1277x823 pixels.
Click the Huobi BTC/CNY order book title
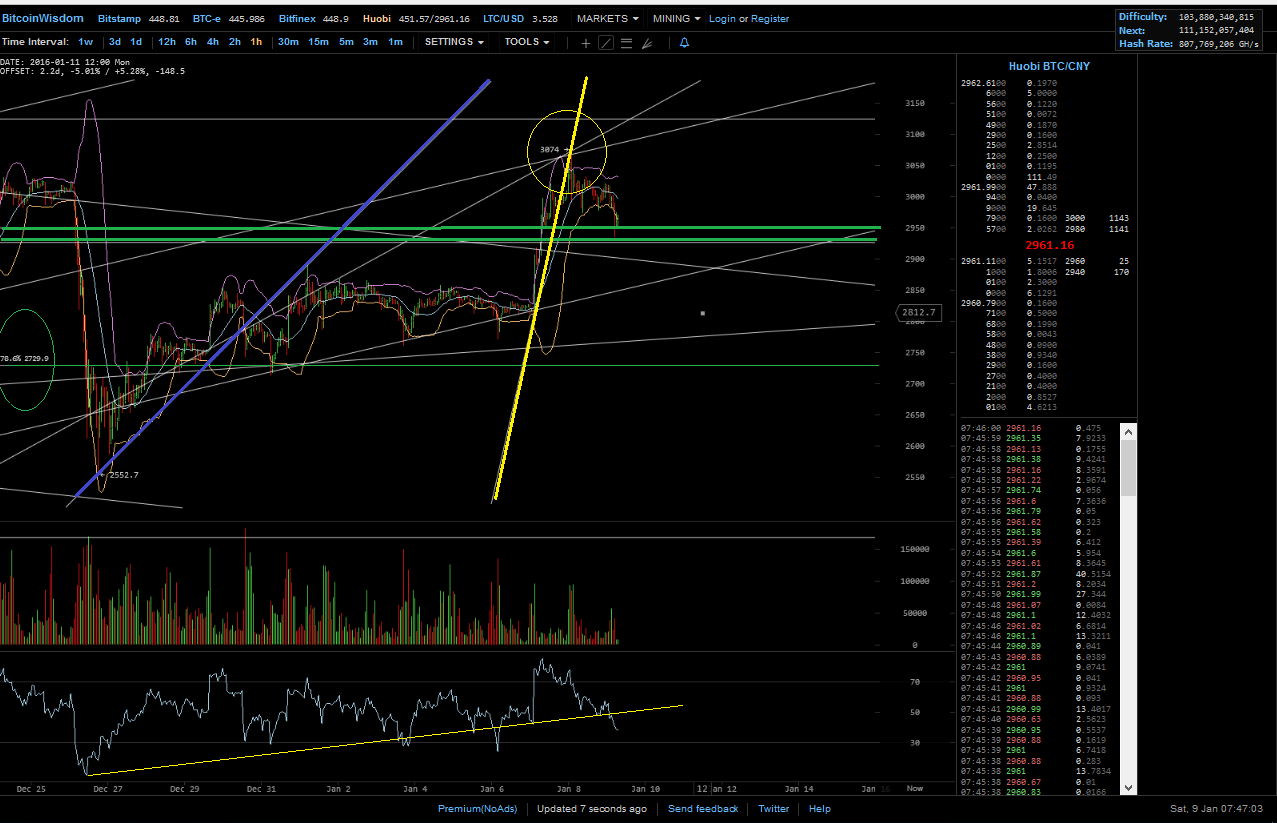pyautogui.click(x=1049, y=66)
